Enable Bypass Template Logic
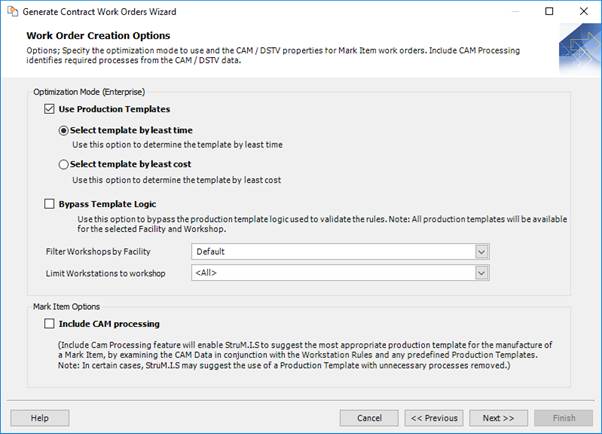Viewport: 602px width, 434px height. pyautogui.click(x=50, y=204)
